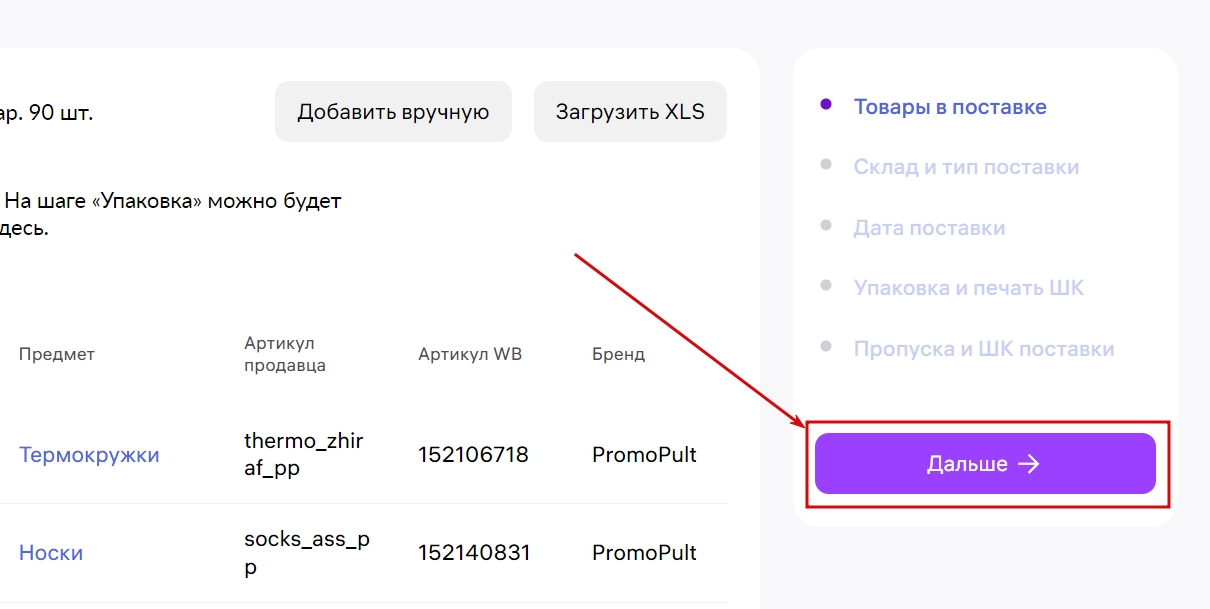The width and height of the screenshot is (1210, 609).
Task: Open the Термокружки product link
Action: (89, 454)
